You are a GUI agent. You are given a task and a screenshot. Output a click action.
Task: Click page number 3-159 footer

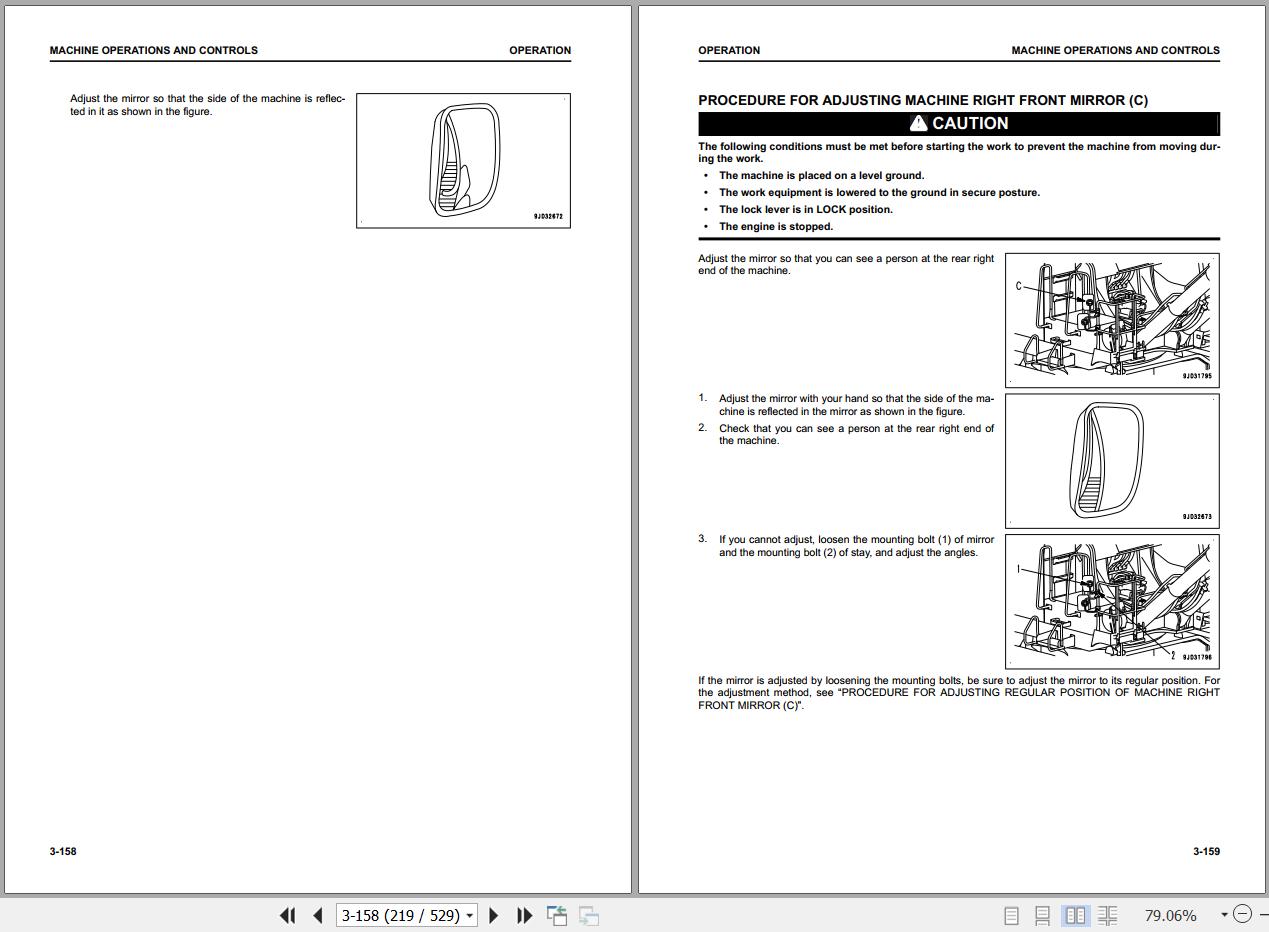point(1206,851)
